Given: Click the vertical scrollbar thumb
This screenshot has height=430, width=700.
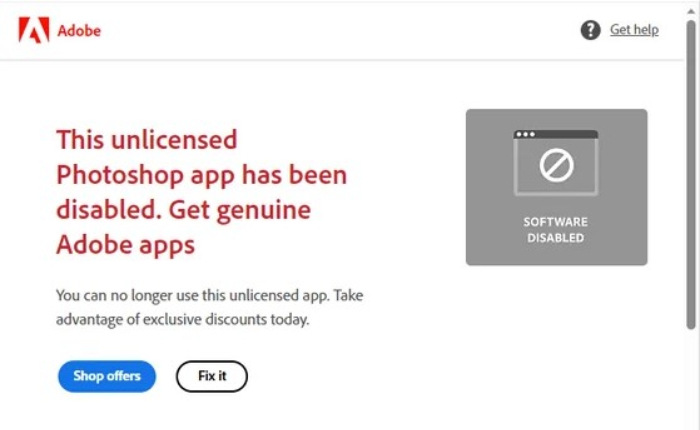Looking at the screenshot, I should pyautogui.click(x=692, y=170).
